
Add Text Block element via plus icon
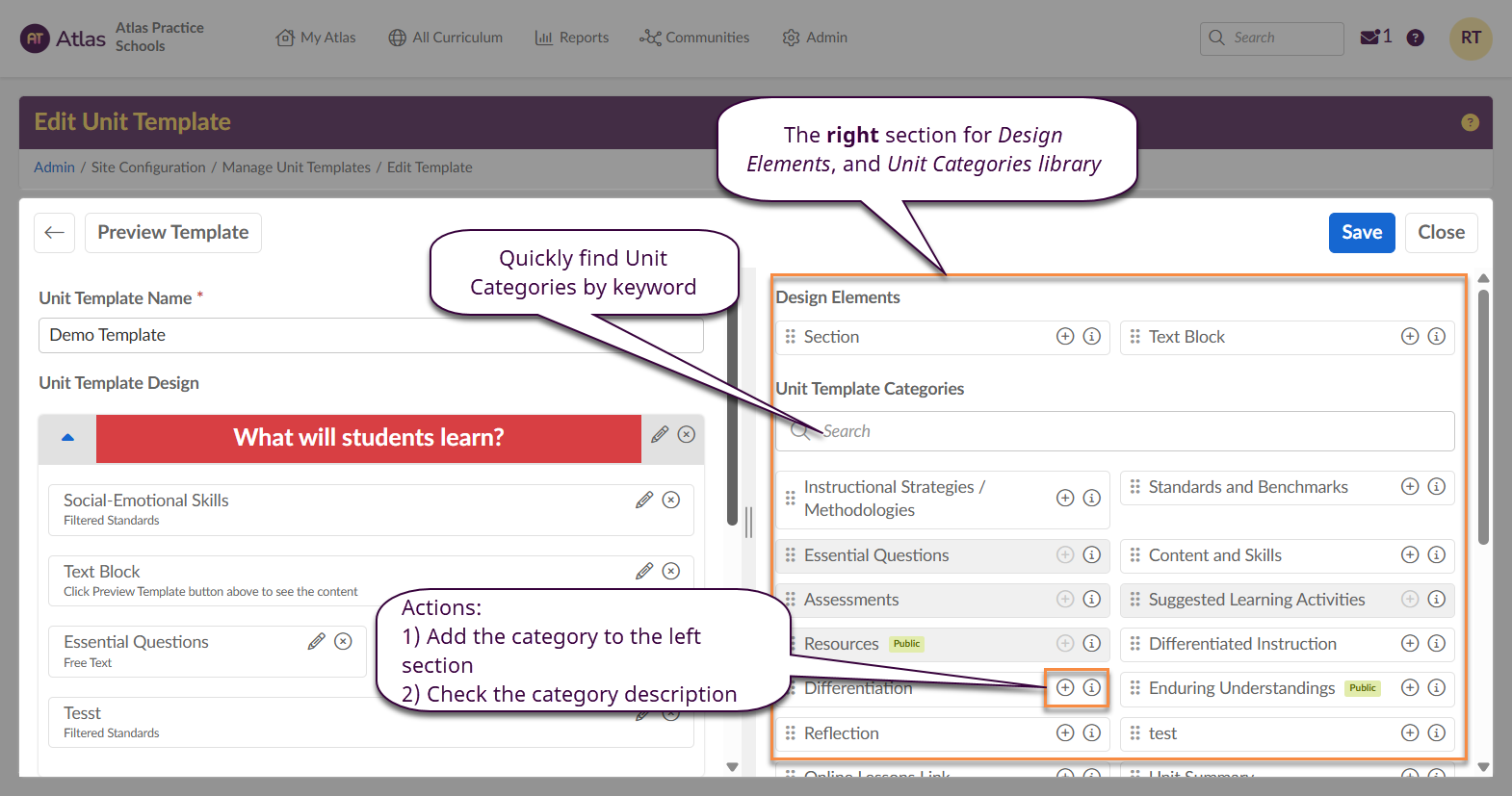pyautogui.click(x=1410, y=337)
